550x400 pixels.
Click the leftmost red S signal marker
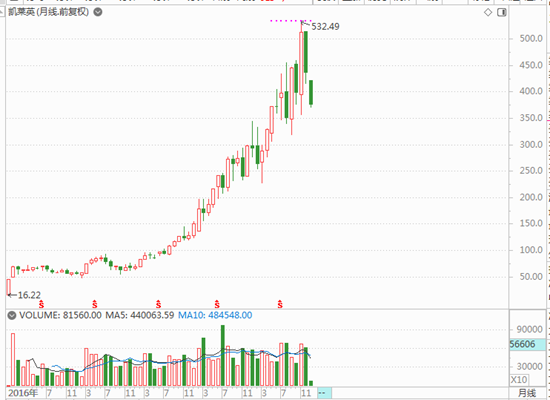41,304
